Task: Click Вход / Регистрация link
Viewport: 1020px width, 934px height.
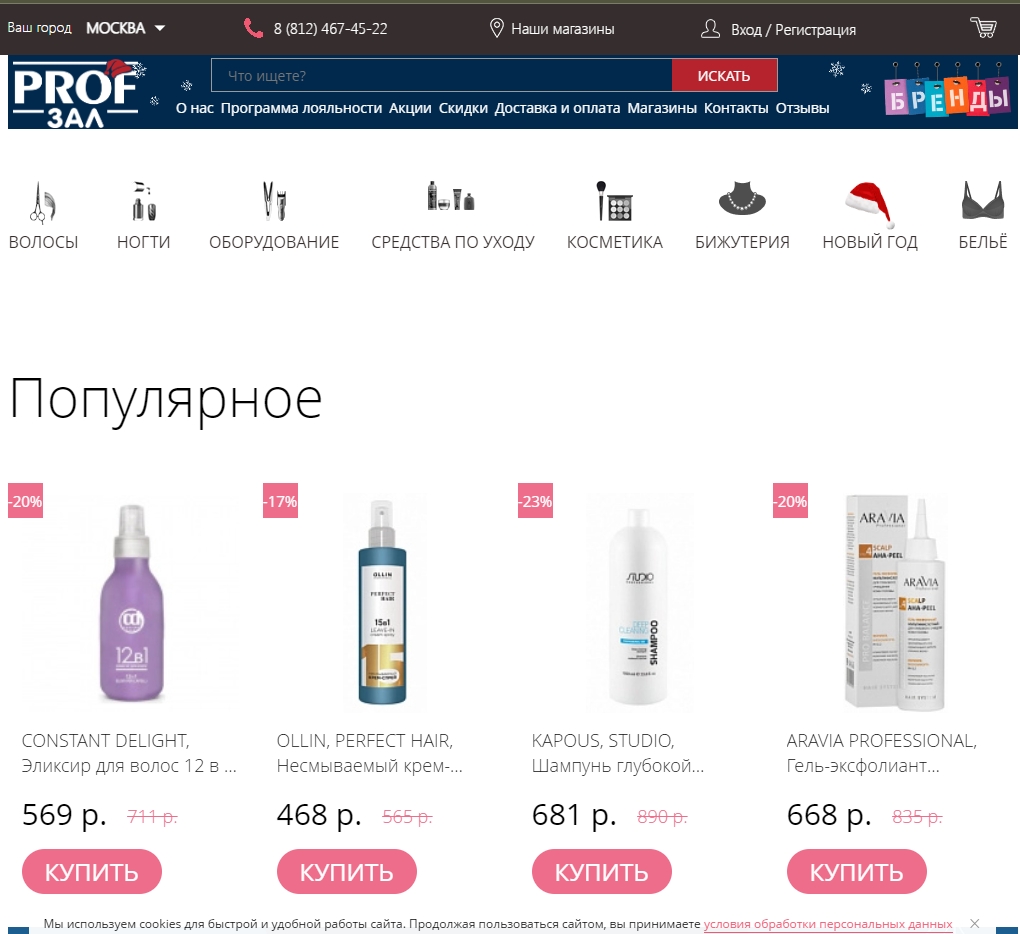Action: [x=793, y=29]
